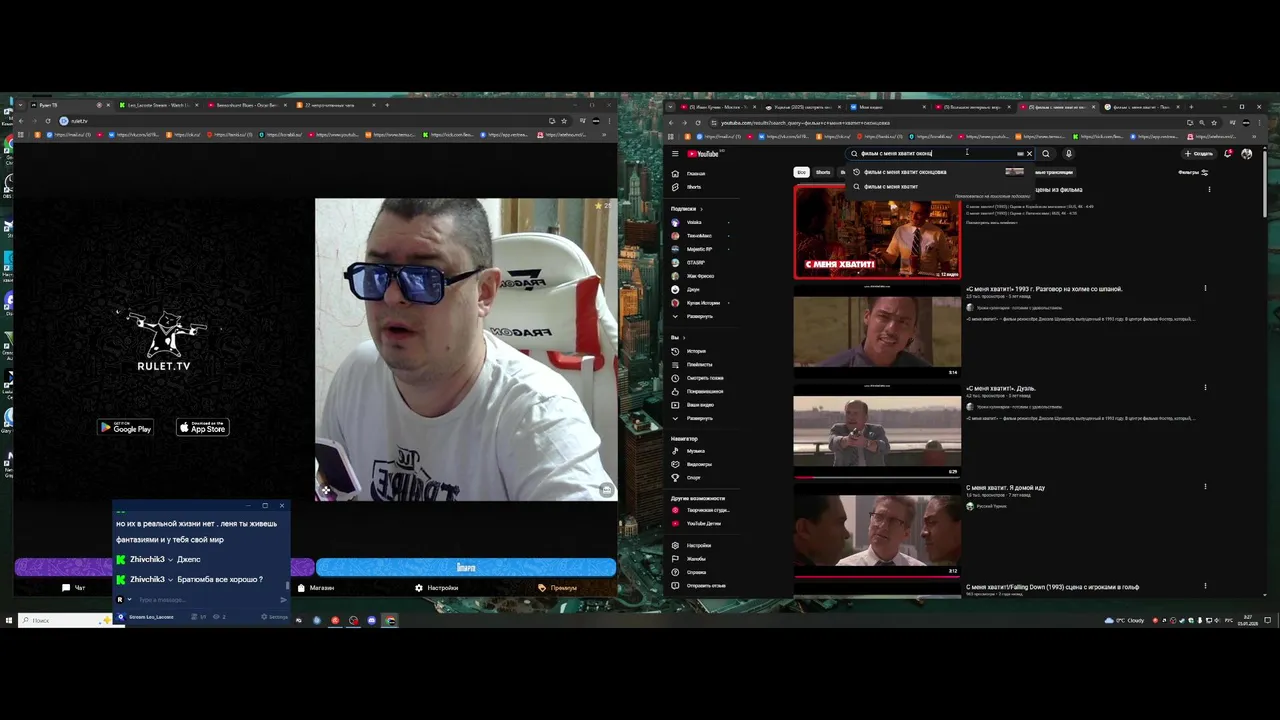
Task: Open Премиум on the rulet.tv bottom bar
Action: (557, 588)
